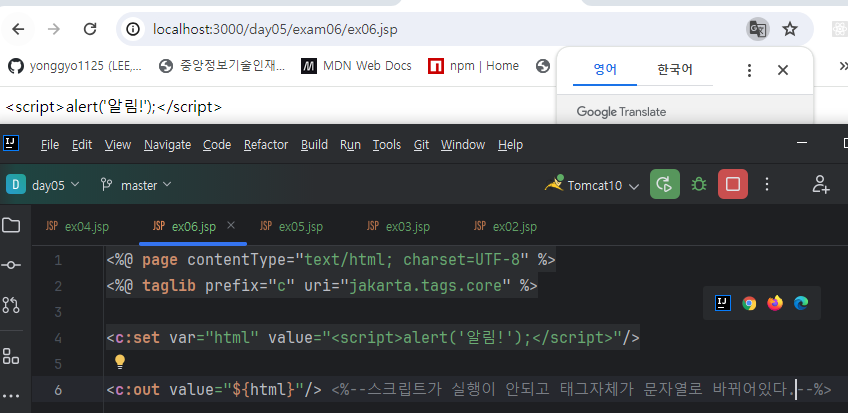848x413 pixels.
Task: Open the MDN Web Docs bookmark
Action: click(x=356, y=66)
